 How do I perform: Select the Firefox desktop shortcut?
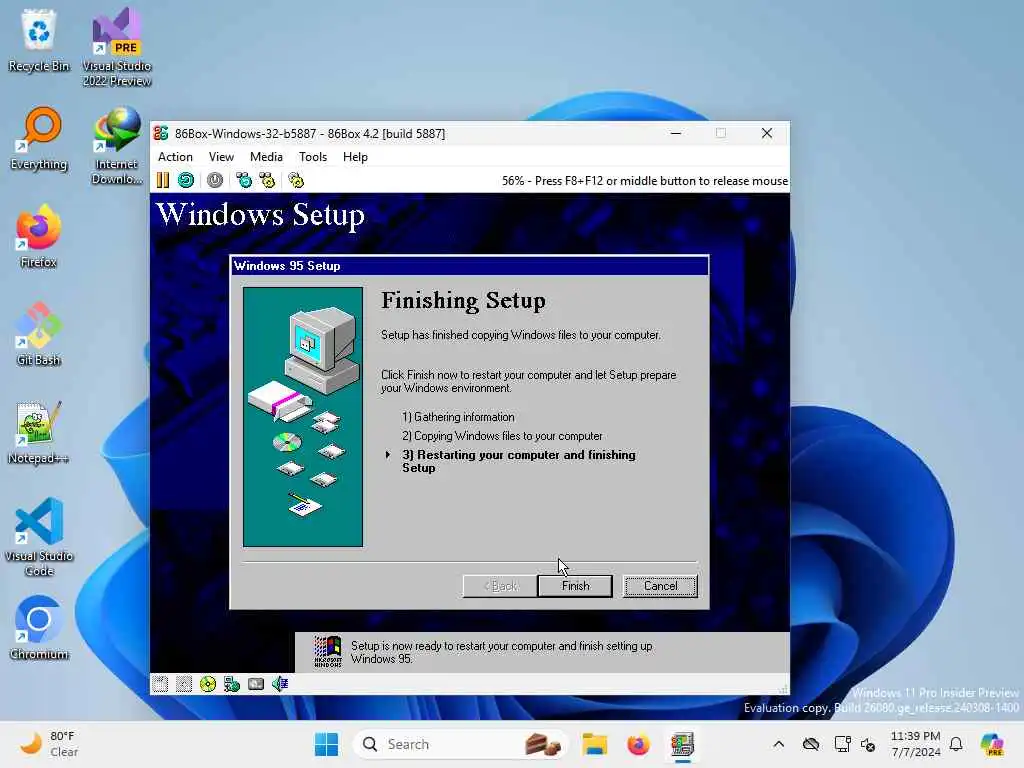[39, 236]
